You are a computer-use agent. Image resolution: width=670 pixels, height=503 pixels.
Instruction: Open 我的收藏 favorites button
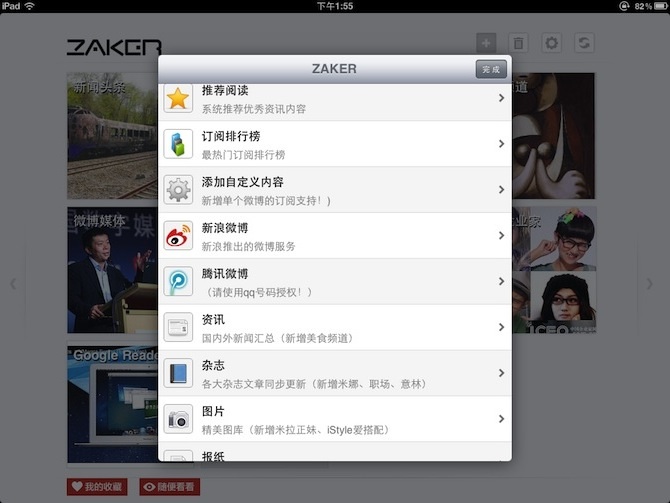tap(97, 487)
